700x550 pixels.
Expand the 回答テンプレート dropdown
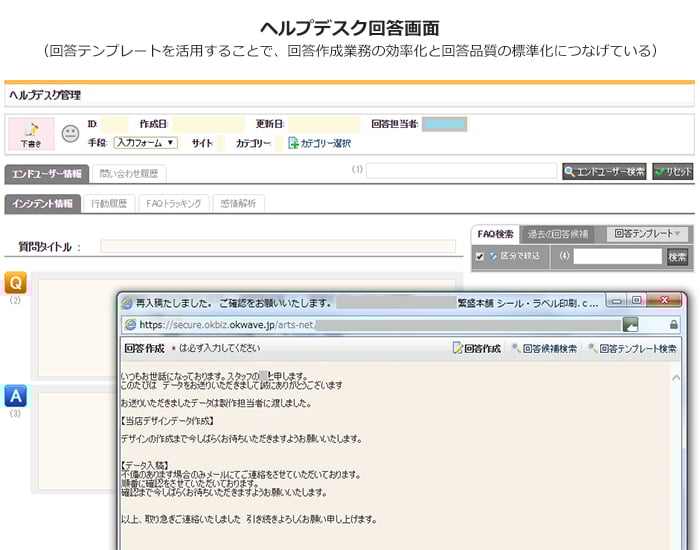tap(647, 234)
